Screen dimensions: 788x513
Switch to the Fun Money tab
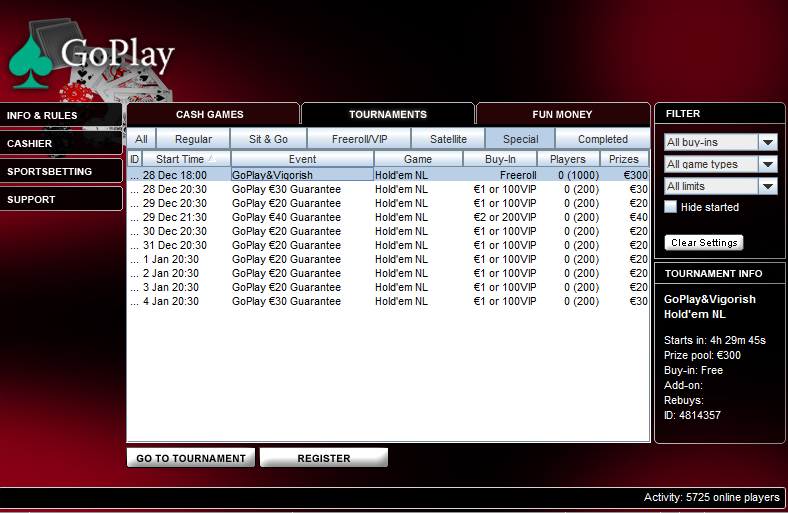pyautogui.click(x=562, y=114)
